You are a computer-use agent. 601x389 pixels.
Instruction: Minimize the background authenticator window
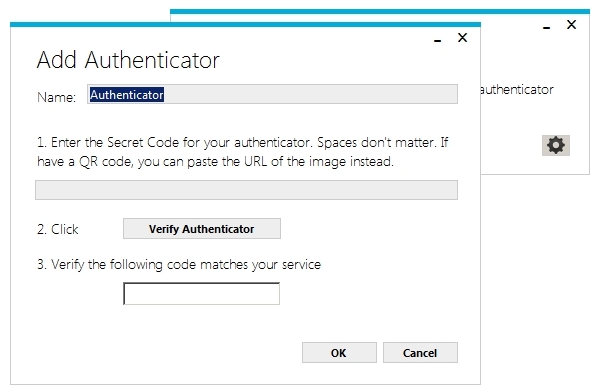[546, 26]
